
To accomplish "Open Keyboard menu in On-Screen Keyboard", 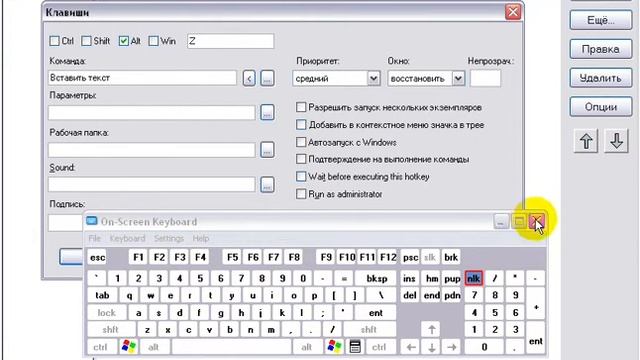I will 127,238.
